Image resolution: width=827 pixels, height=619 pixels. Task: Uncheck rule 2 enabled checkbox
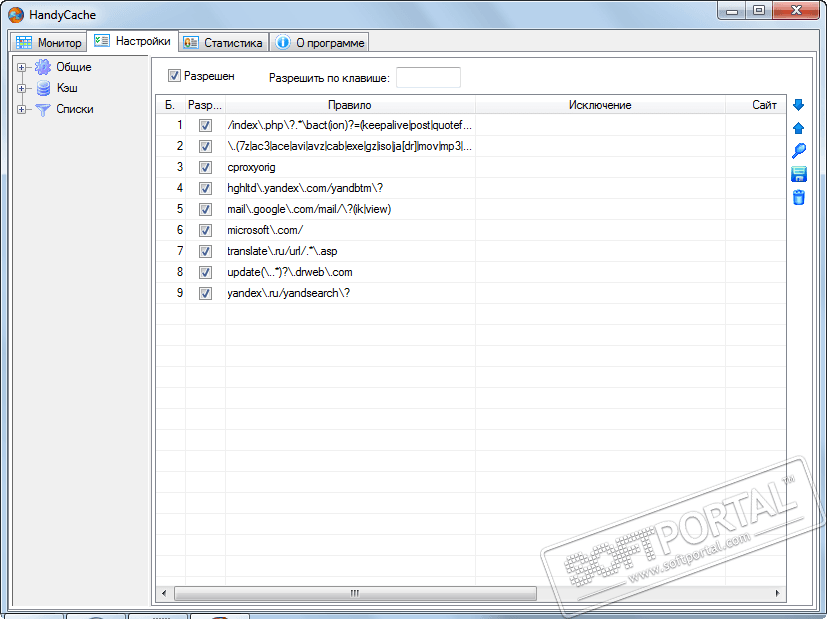[205, 147]
